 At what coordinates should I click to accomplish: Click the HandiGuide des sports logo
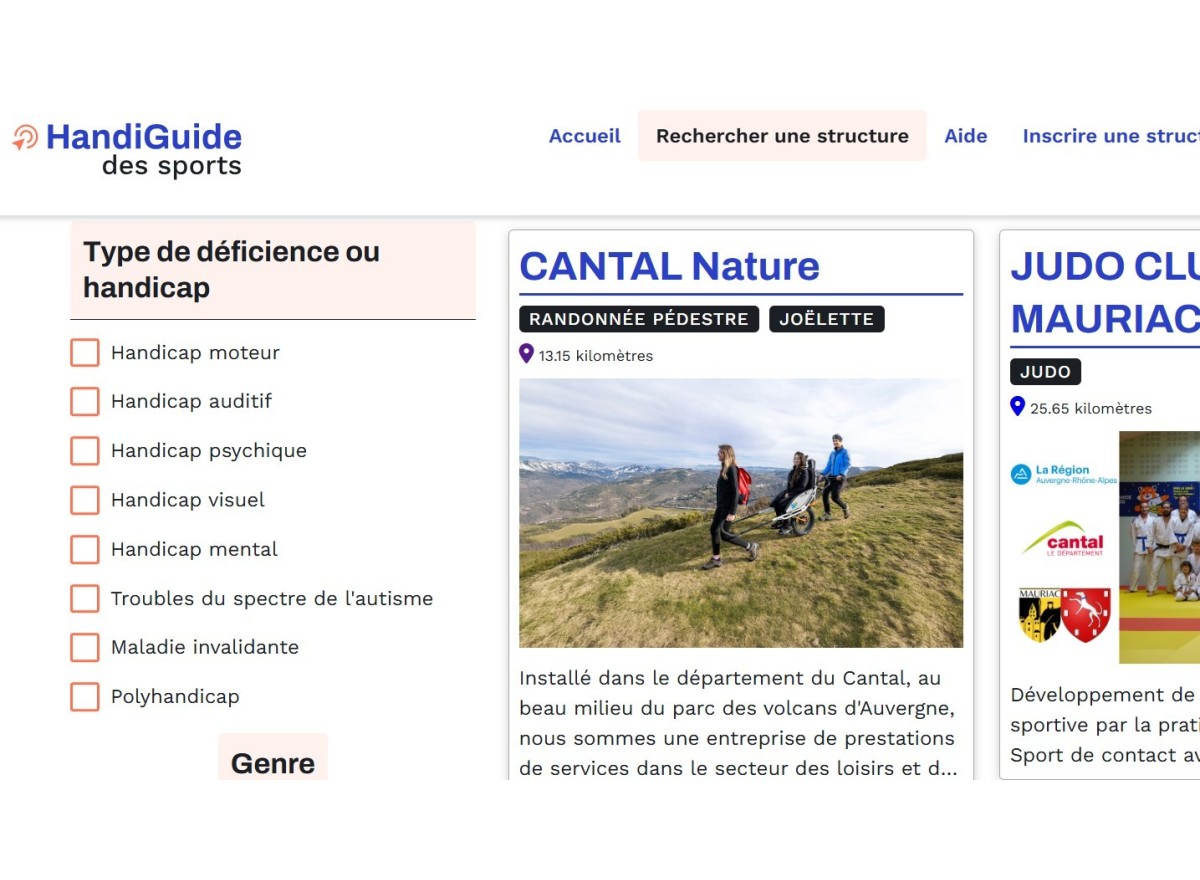(x=127, y=149)
